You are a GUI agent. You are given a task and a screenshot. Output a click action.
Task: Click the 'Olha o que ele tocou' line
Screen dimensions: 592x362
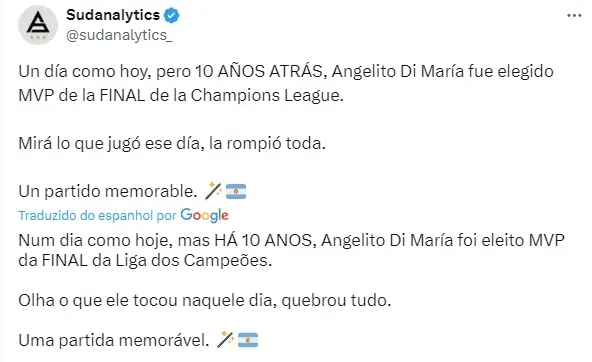205,300
